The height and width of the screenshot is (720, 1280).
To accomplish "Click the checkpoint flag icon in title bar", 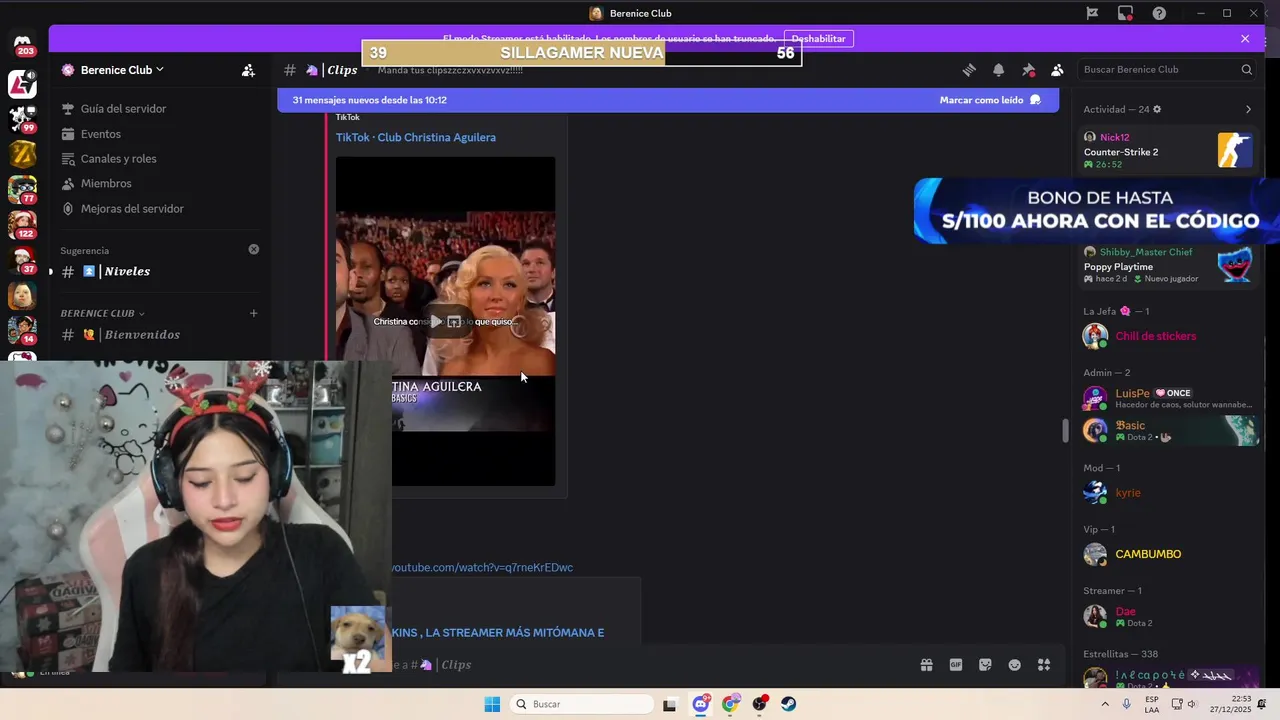I will [x=1092, y=13].
